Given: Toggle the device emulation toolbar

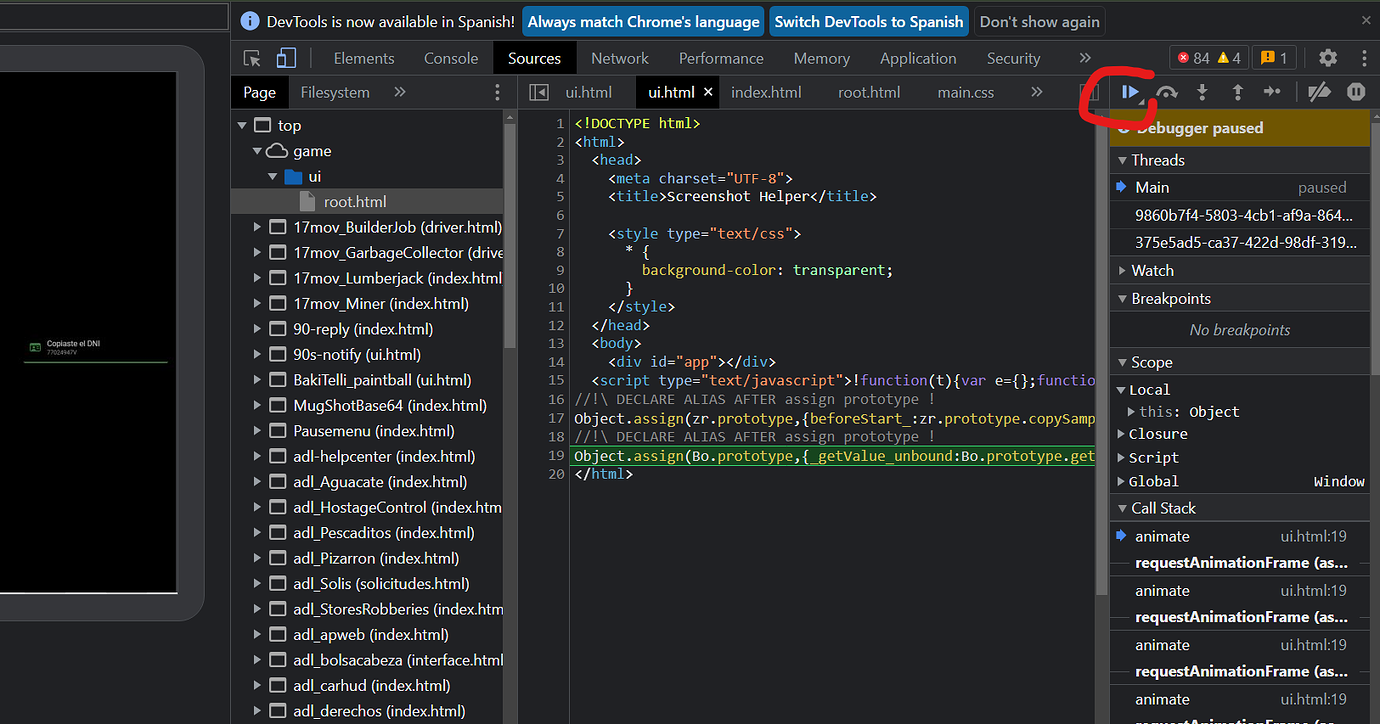Looking at the screenshot, I should tap(285, 58).
